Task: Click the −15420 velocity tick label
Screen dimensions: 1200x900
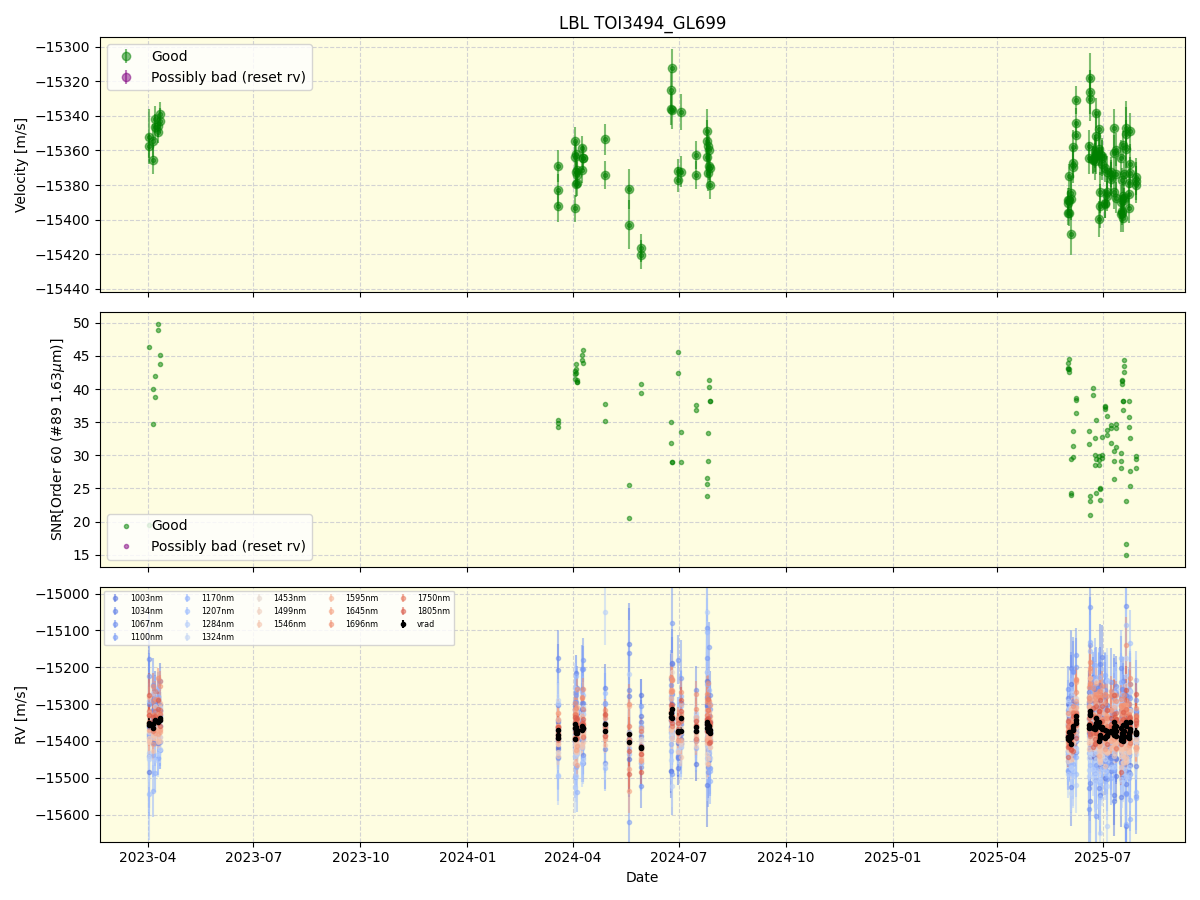Action: 64,255
